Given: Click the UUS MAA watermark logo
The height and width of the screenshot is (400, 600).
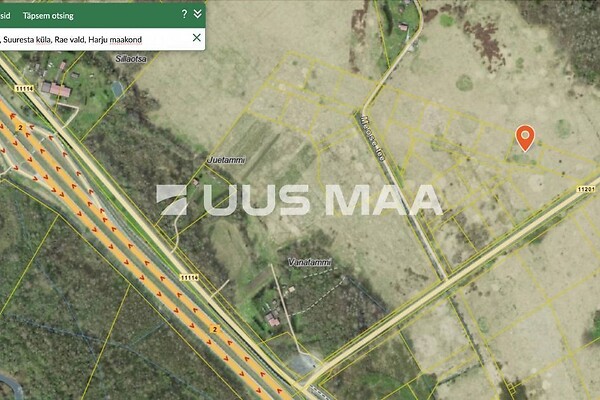Looking at the screenshot, I should point(300,200).
